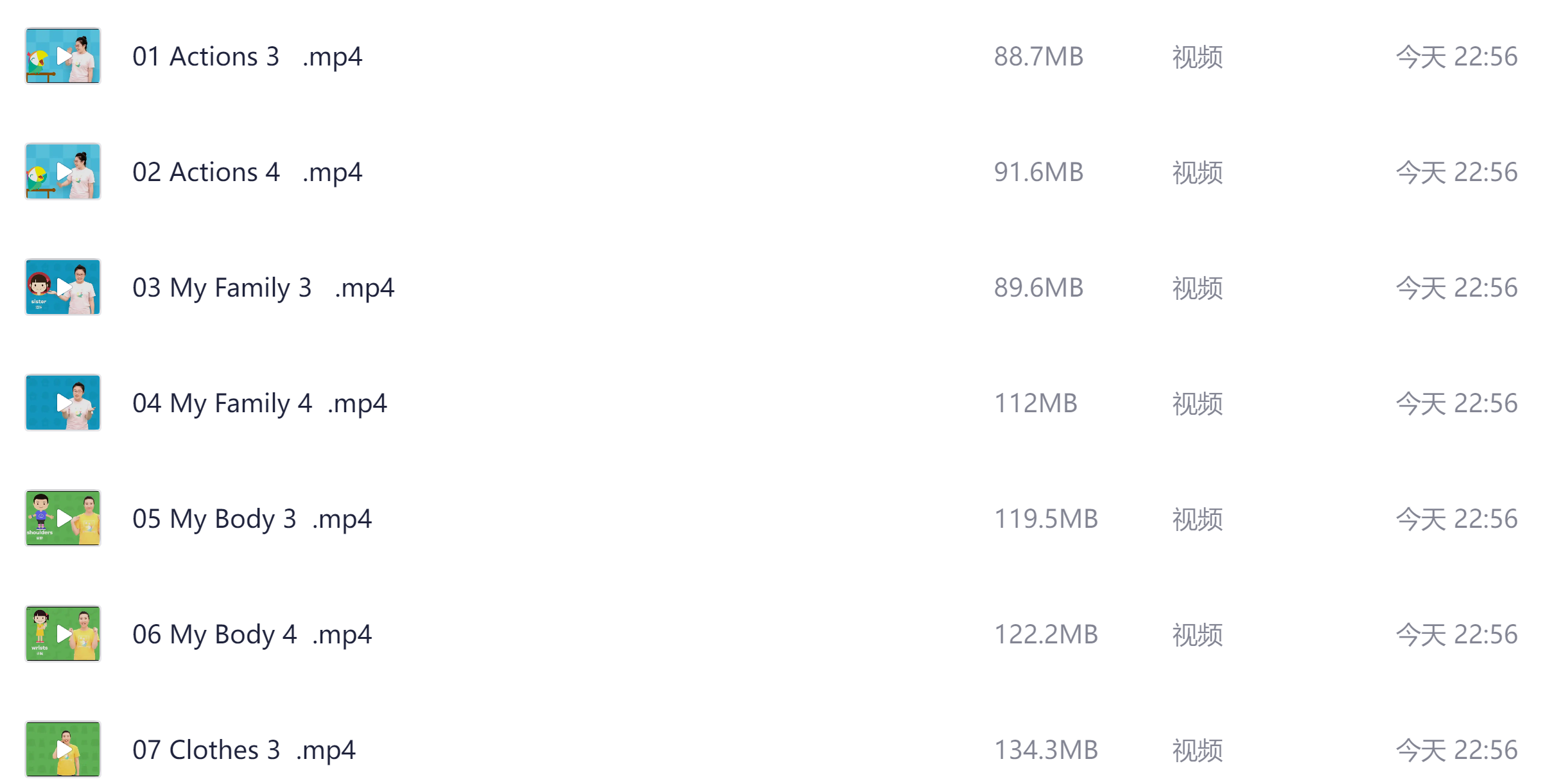Select the 02 Actions 4 .mp4 filename

247,172
